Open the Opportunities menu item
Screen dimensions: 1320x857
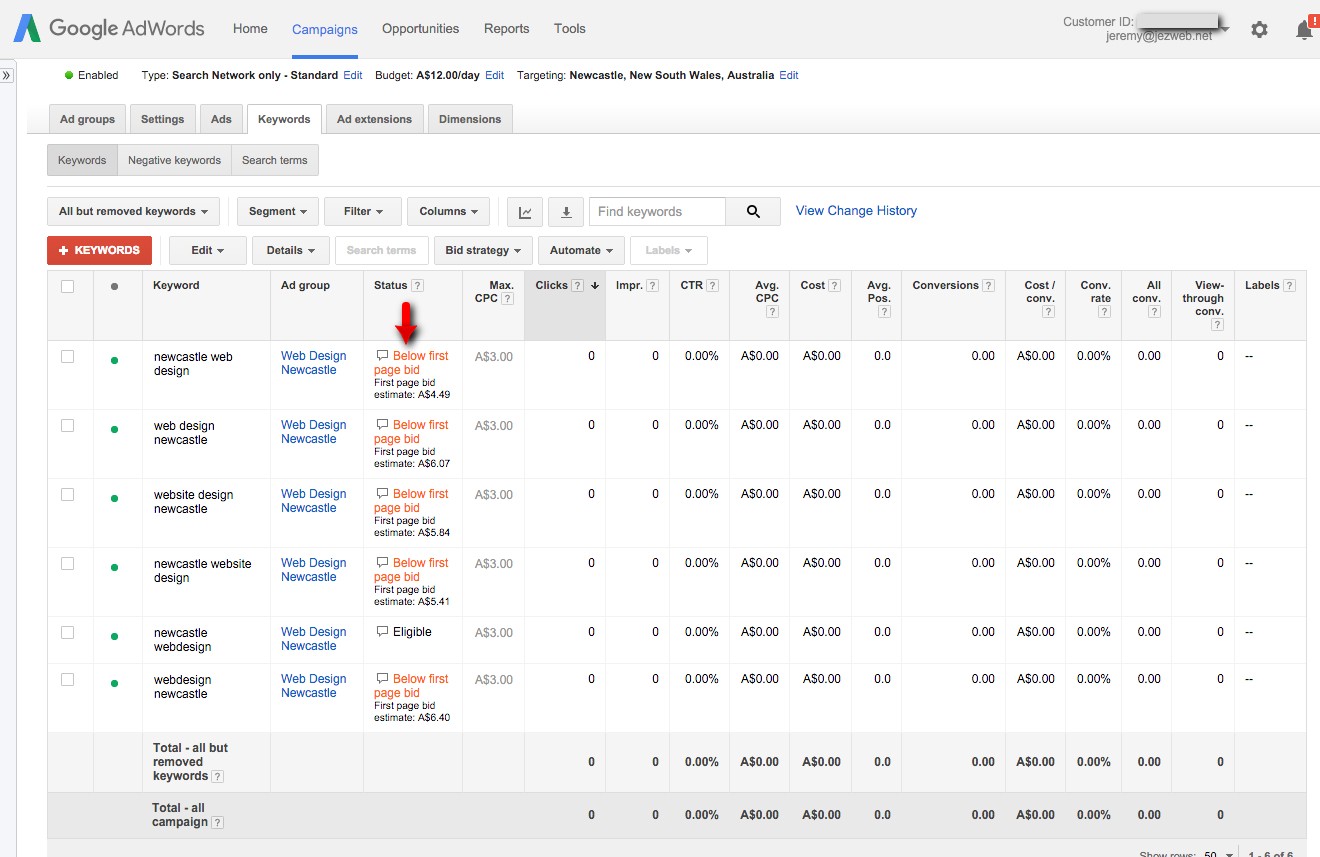420,28
